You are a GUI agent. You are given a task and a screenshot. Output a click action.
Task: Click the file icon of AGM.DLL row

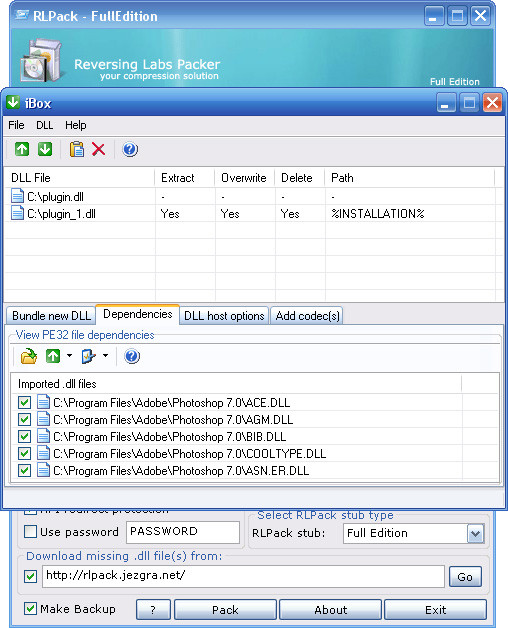pos(43,419)
